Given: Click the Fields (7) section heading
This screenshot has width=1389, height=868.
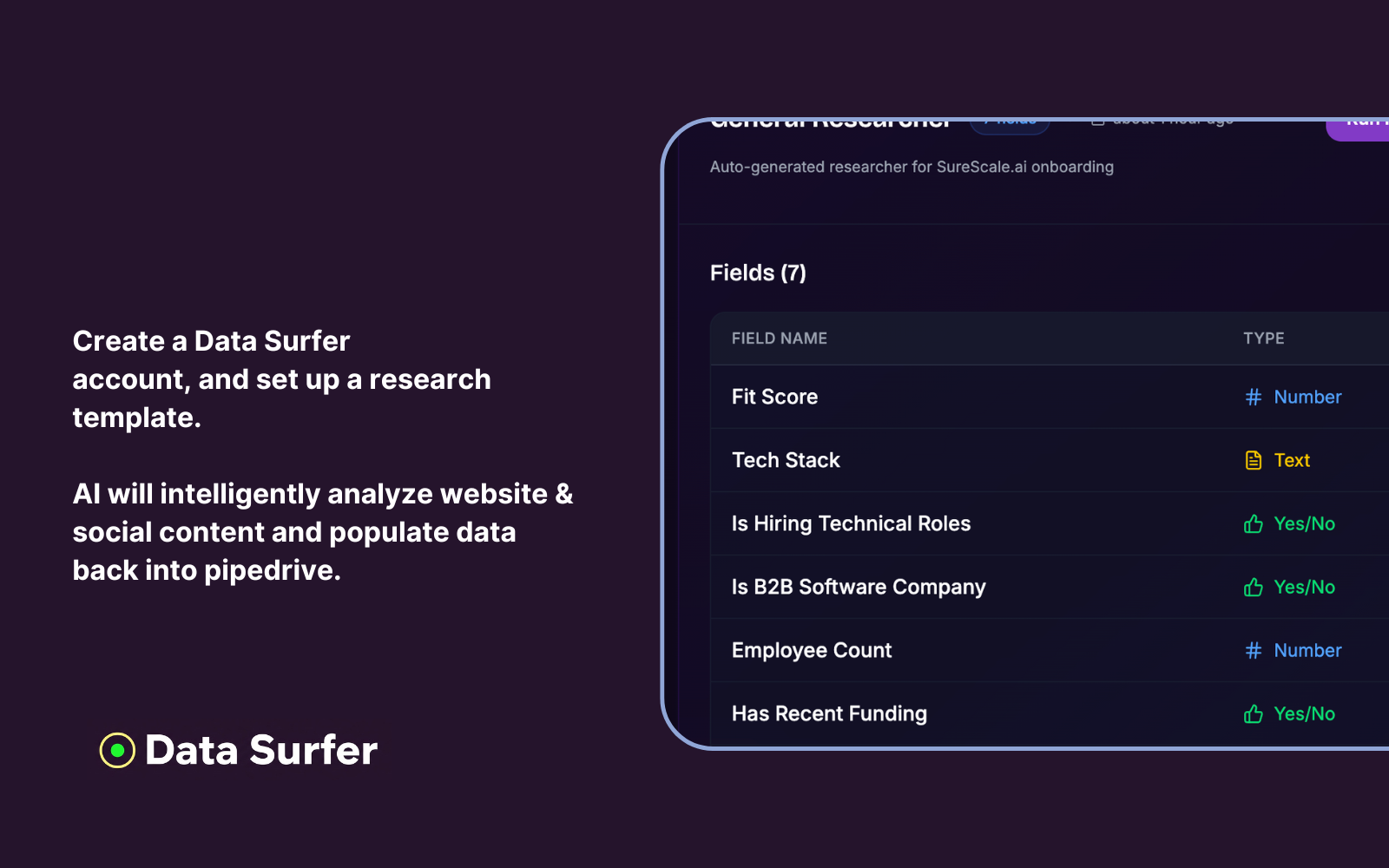Looking at the screenshot, I should 758,273.
